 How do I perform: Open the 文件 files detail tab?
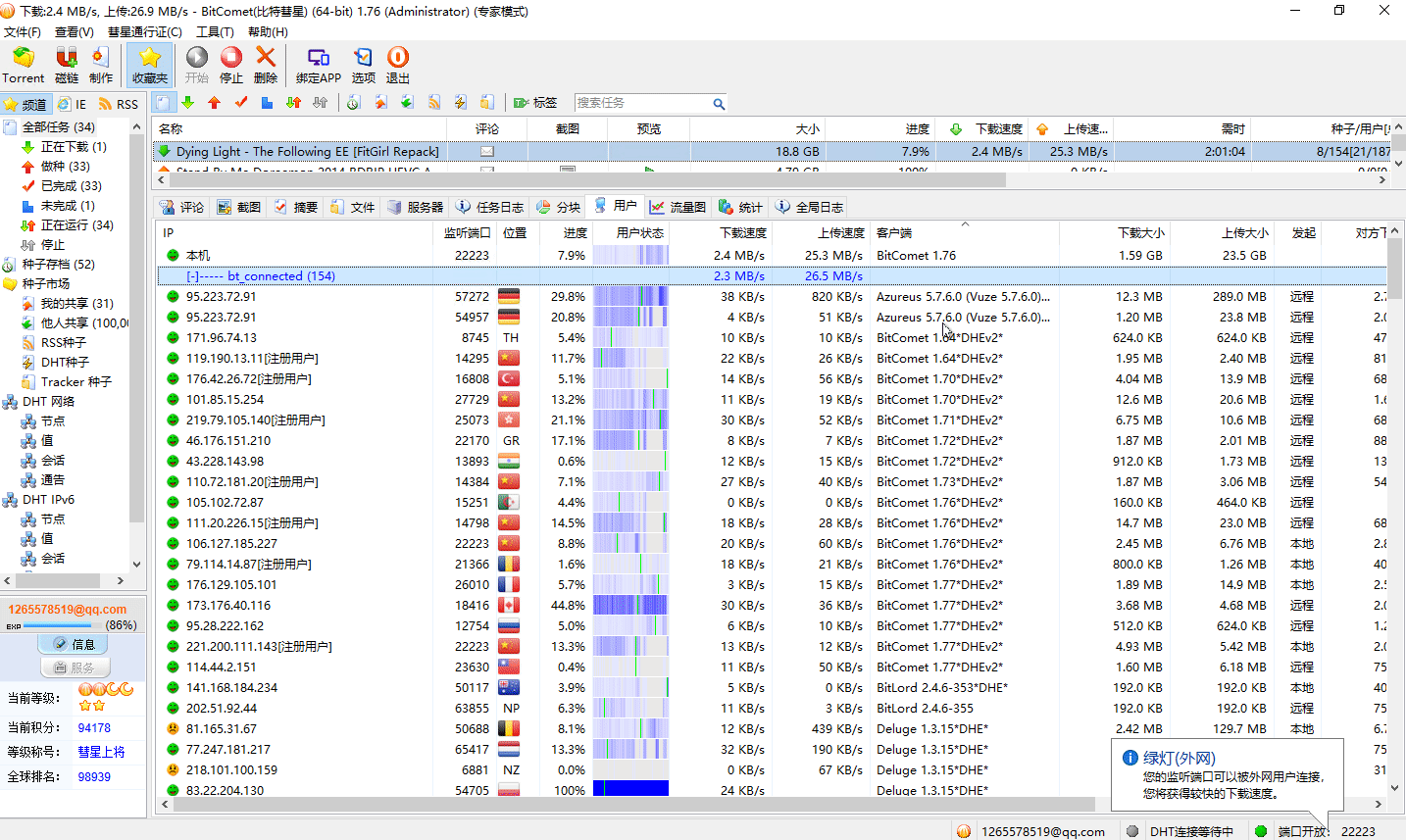pyautogui.click(x=352, y=207)
